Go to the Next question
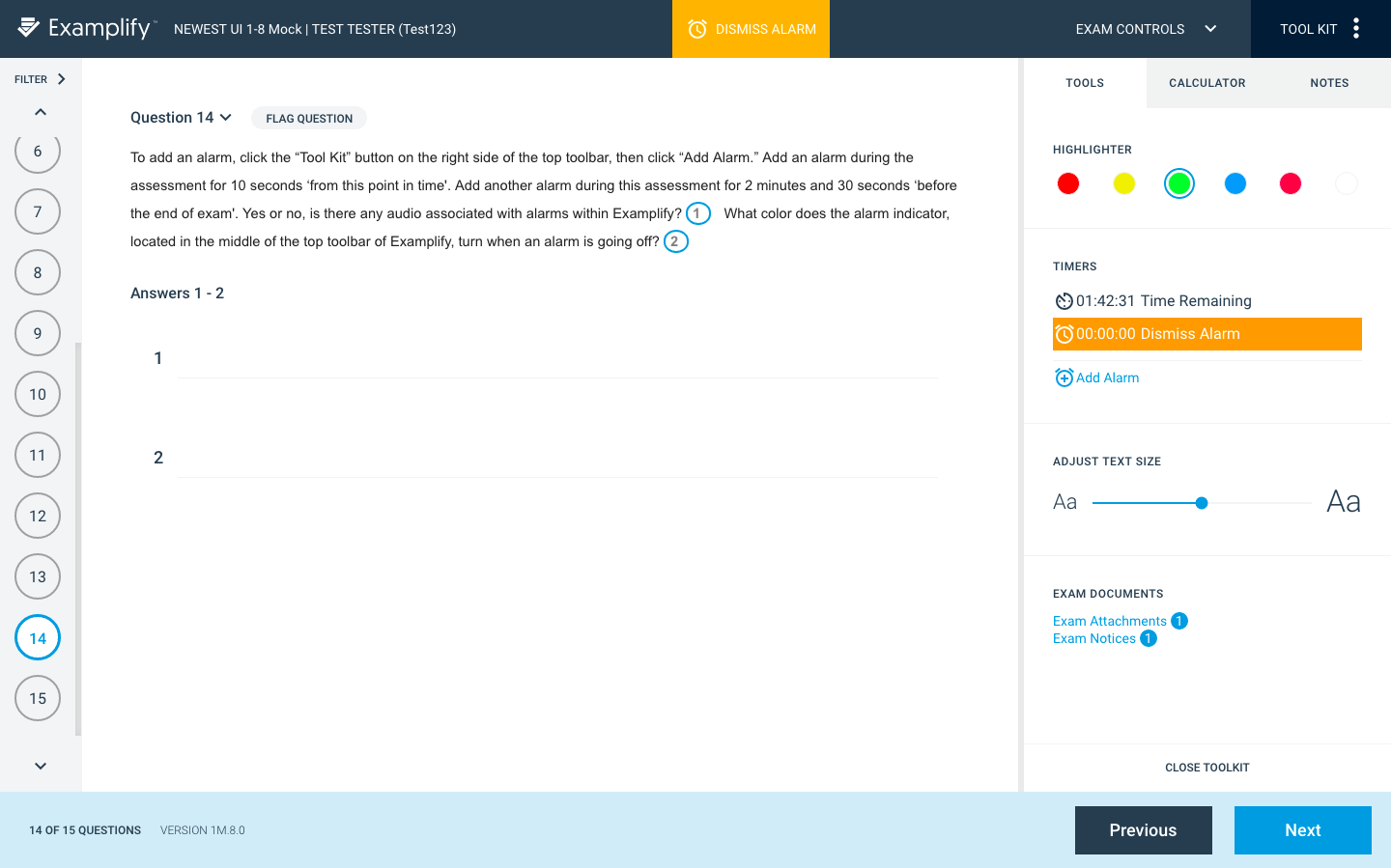This screenshot has width=1391, height=868. tap(1303, 830)
